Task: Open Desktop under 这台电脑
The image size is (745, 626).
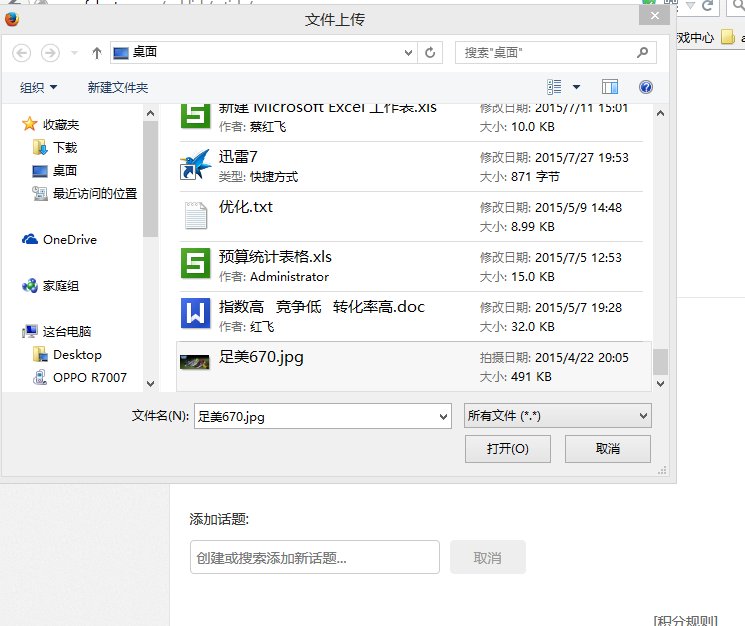Action: click(77, 355)
